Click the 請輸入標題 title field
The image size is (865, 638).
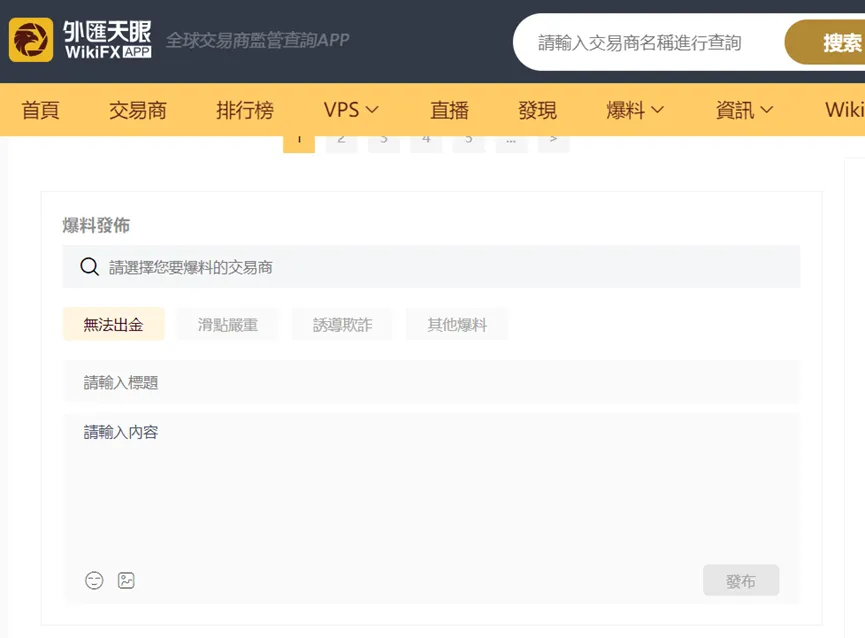(431, 382)
